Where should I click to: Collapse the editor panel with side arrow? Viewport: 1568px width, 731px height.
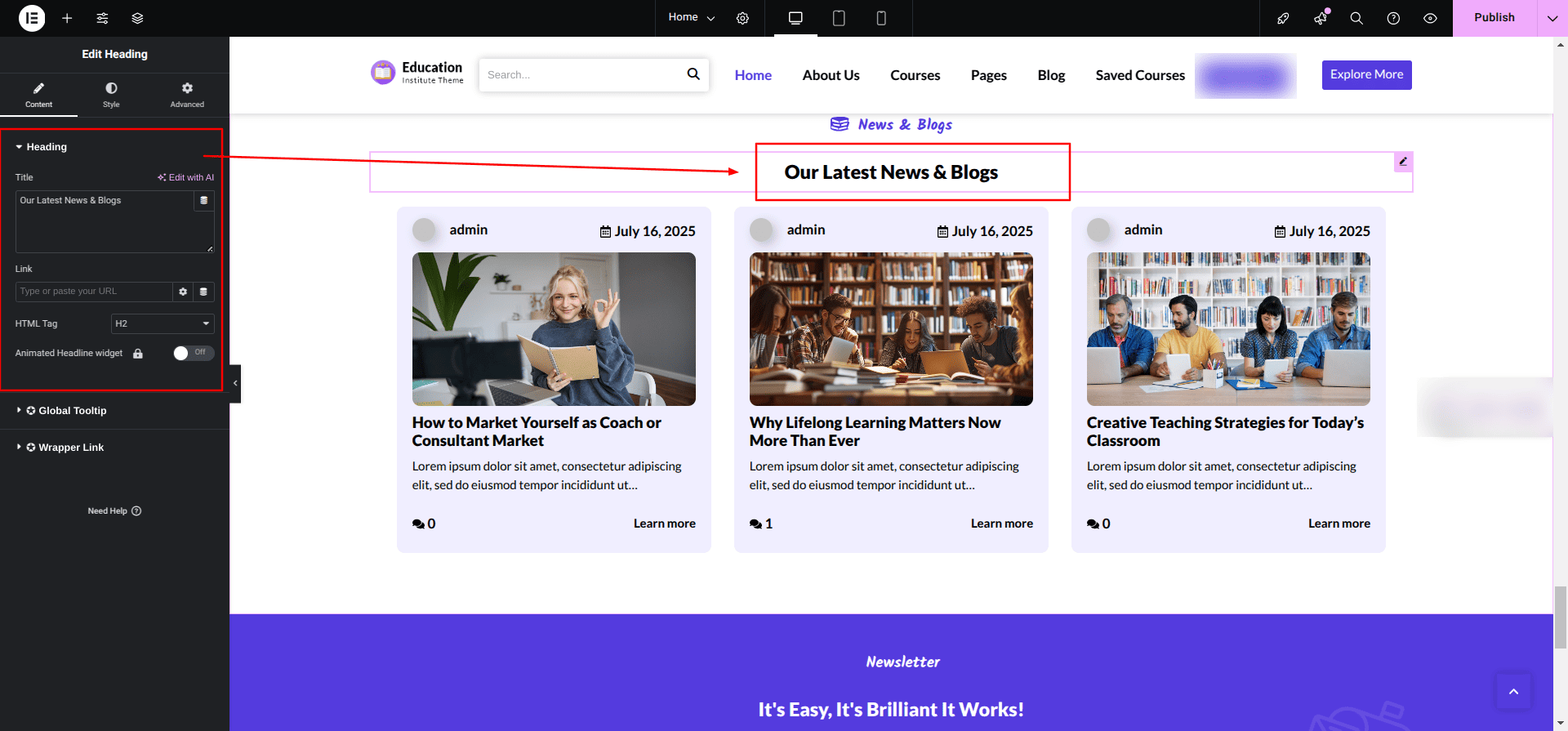tap(235, 383)
